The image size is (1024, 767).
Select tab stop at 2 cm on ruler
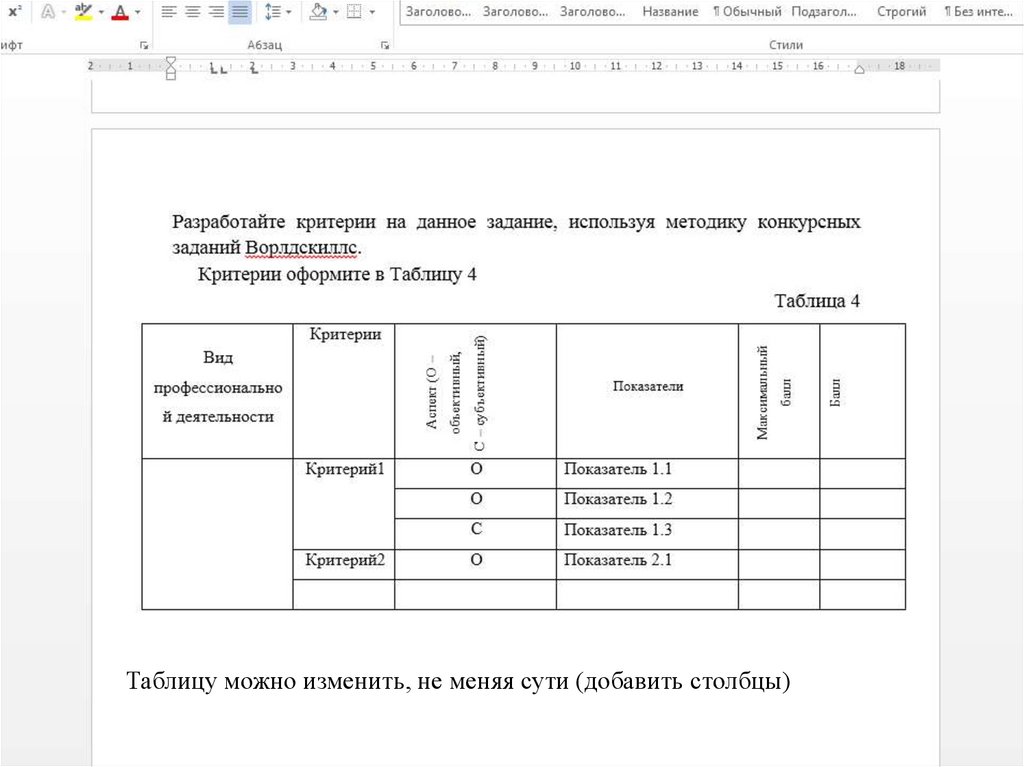click(254, 70)
